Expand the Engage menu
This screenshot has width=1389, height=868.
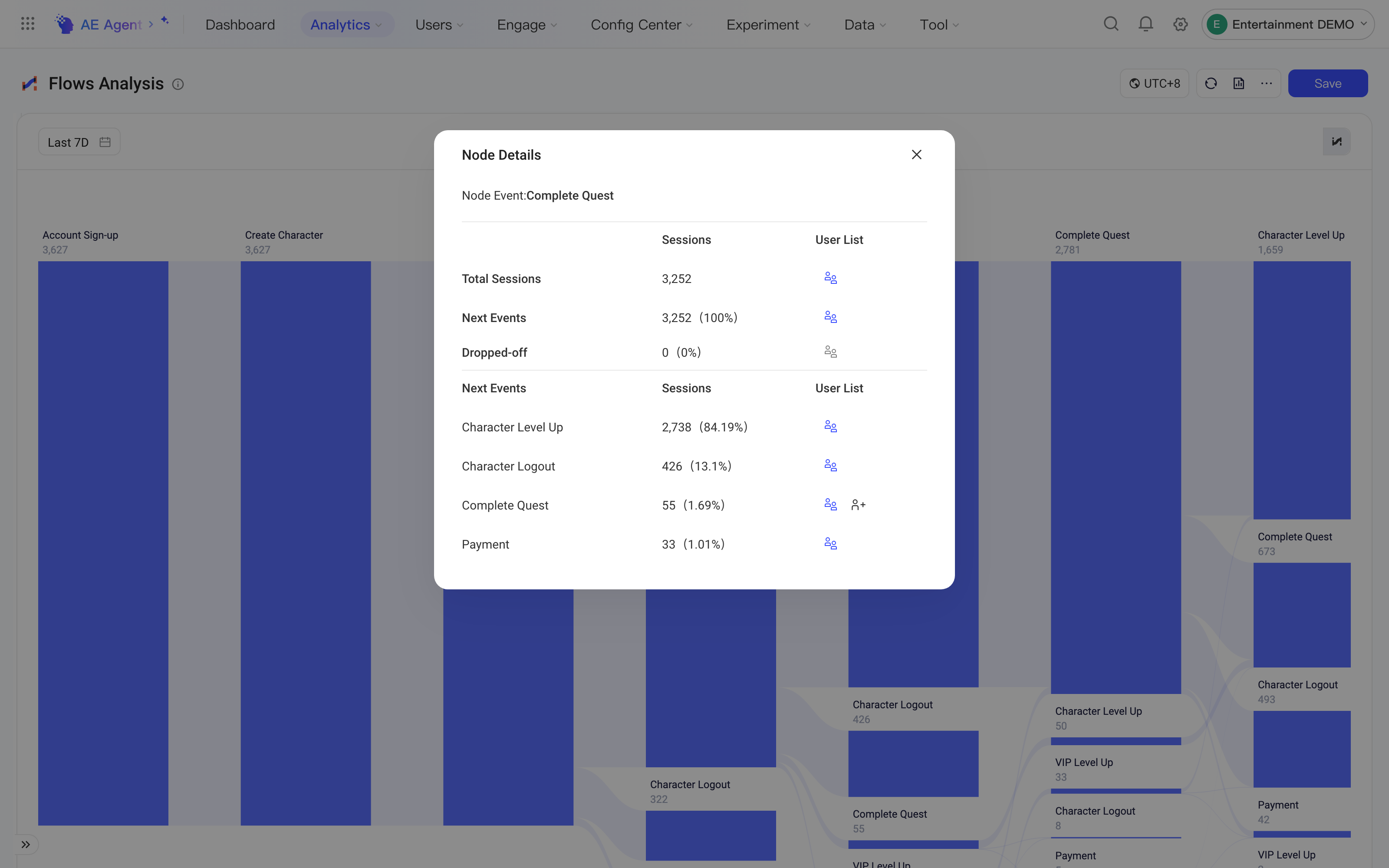point(527,25)
